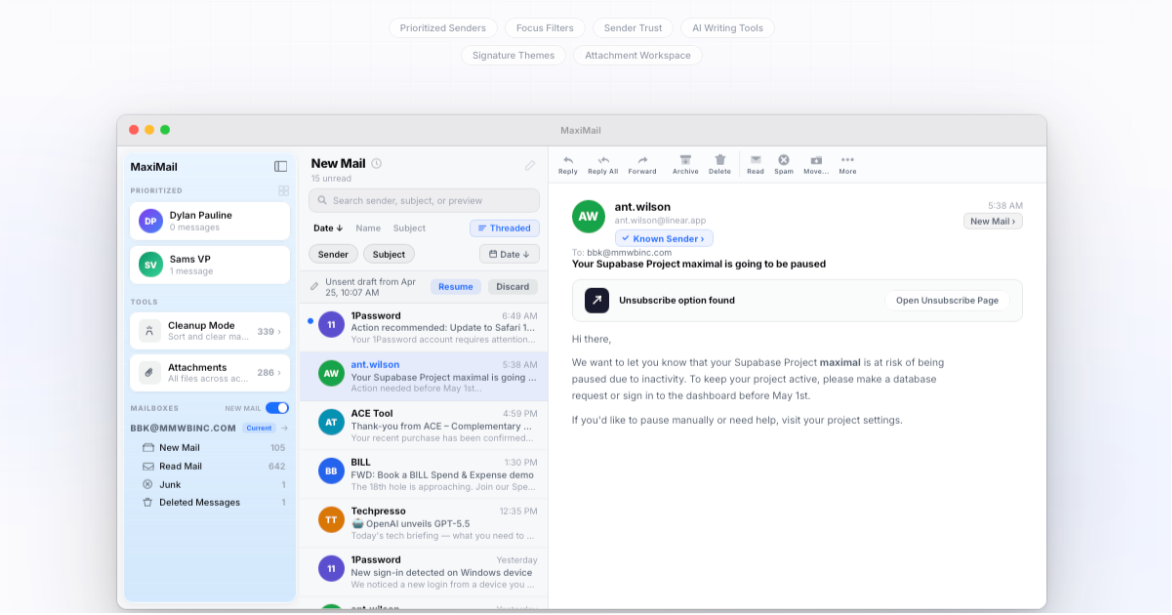Select the Prioritized Senders pill

tap(442, 28)
